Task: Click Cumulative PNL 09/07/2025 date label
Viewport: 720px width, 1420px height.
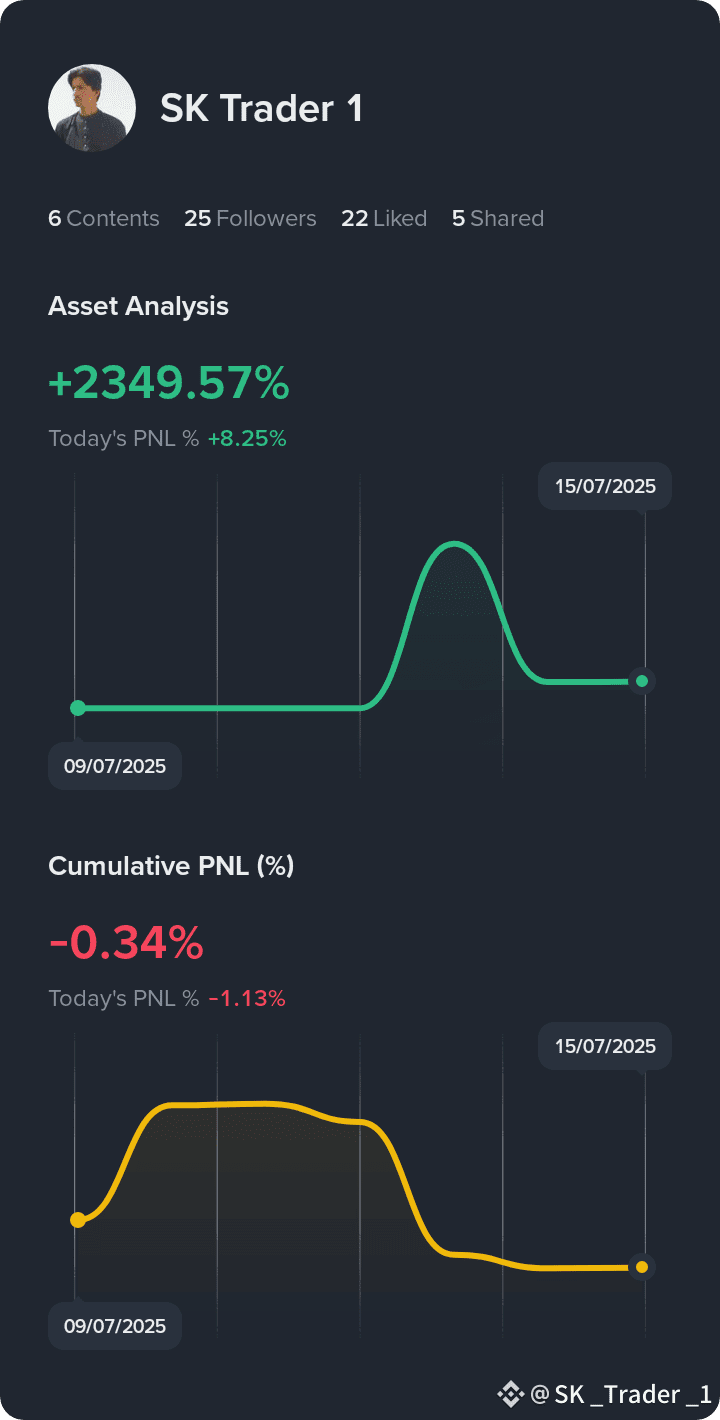Action: click(115, 1327)
